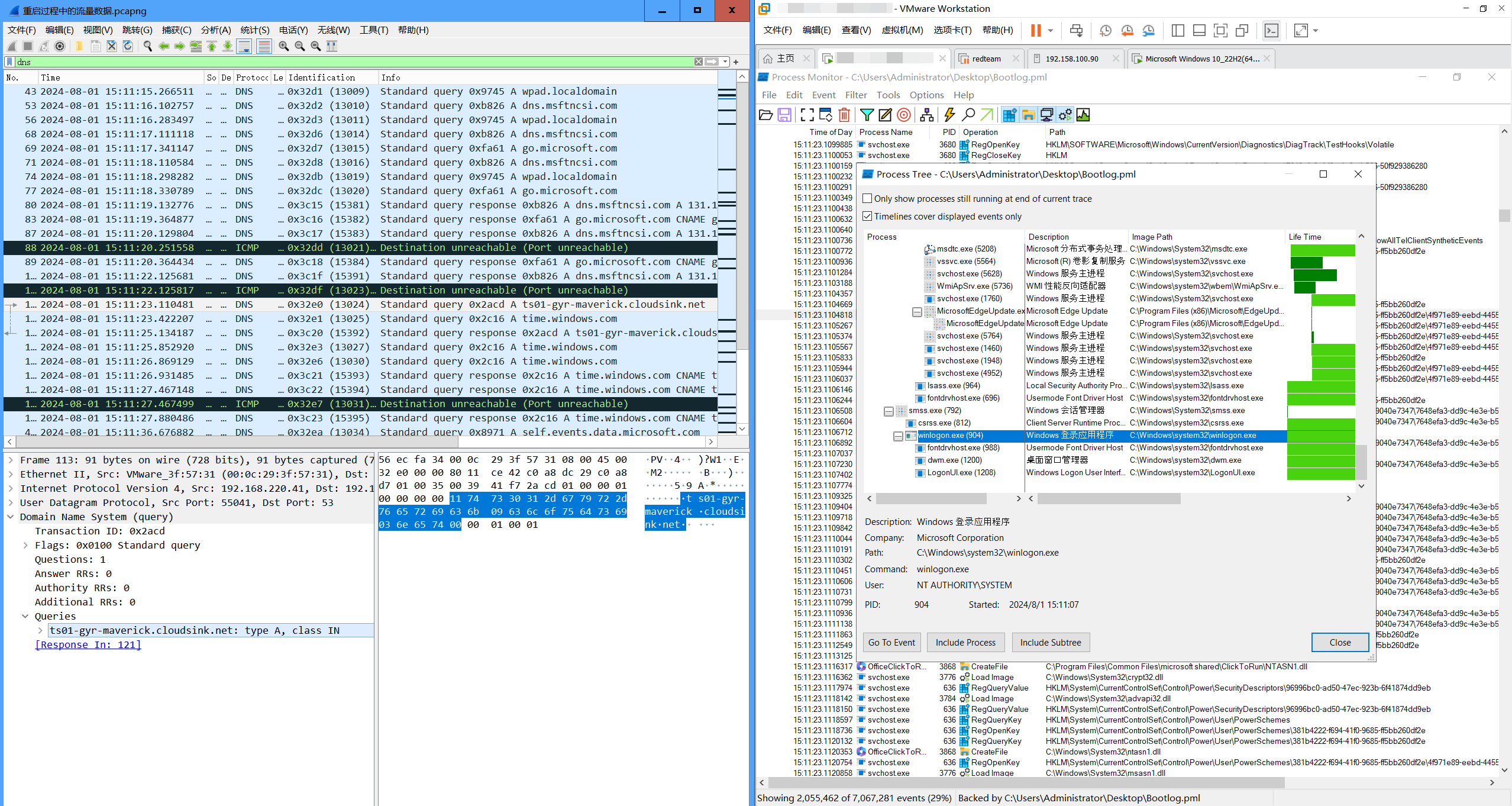Open VMware 虚拟机(M) menu
Image resolution: width=1512 pixels, height=806 pixels.
pyautogui.click(x=902, y=30)
